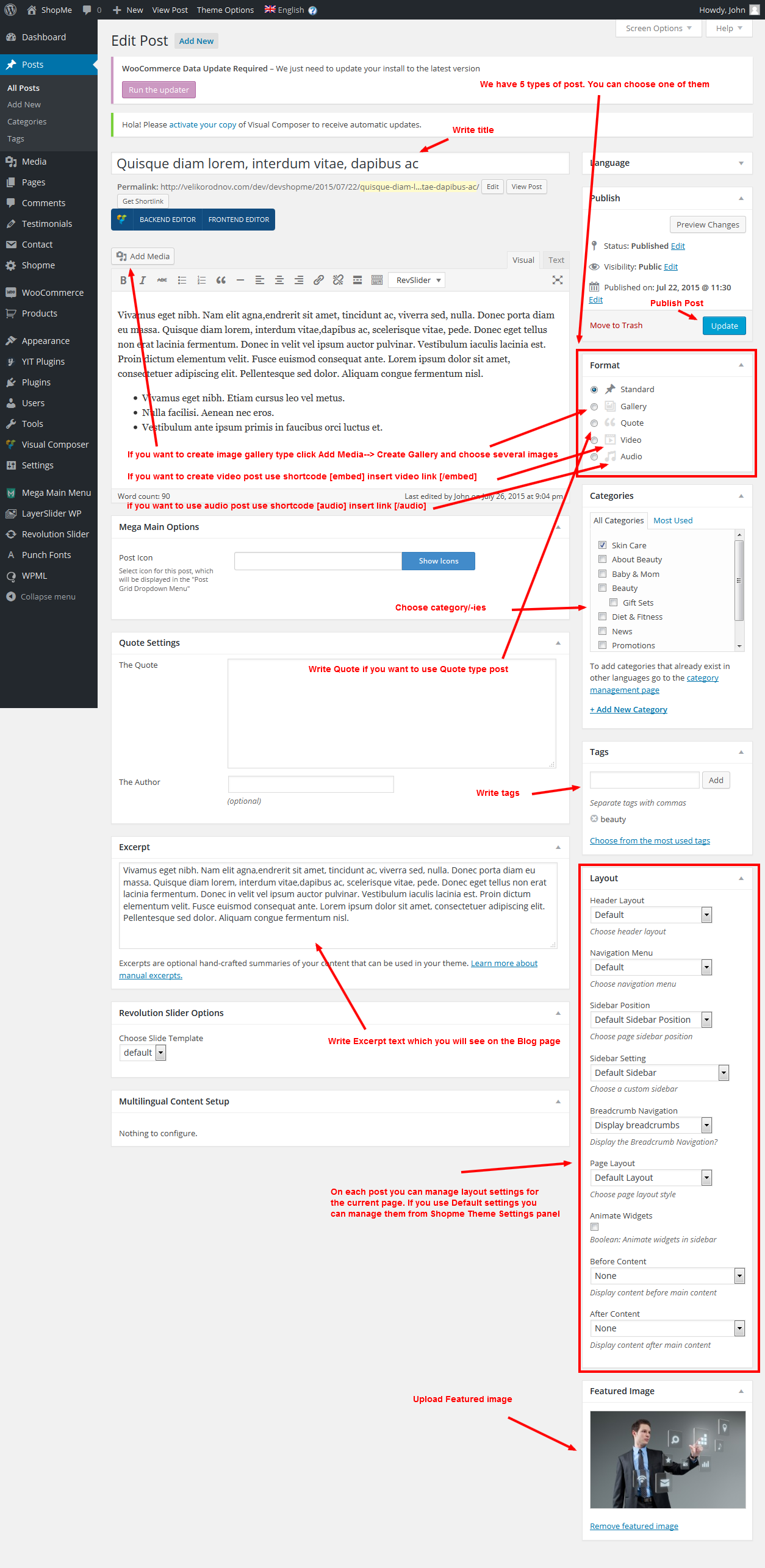Image resolution: width=765 pixels, height=1568 pixels.
Task: Switch to the Most Used categories tab
Action: point(673,520)
